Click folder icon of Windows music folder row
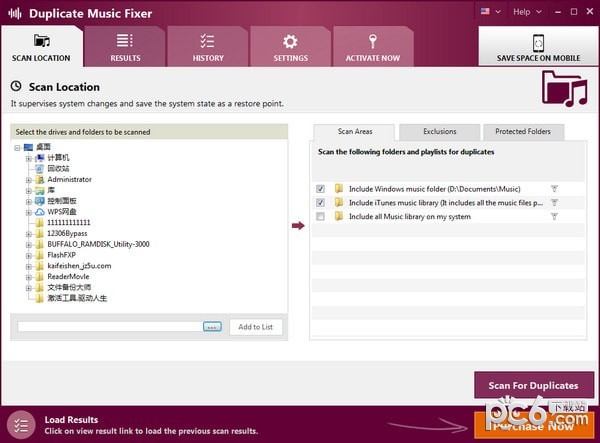Screen dimensions: 600x443 [x=339, y=189]
